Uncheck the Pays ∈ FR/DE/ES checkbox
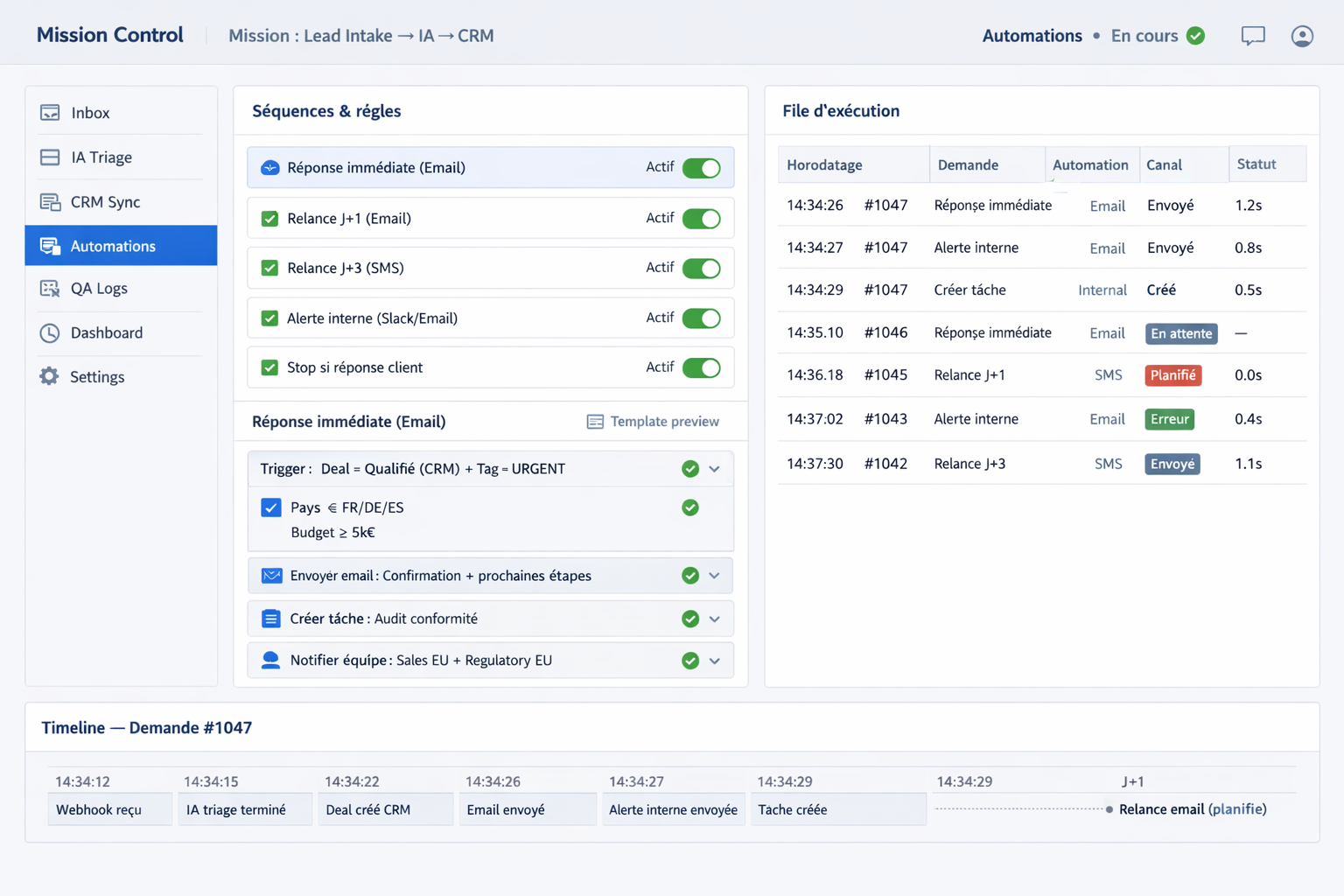This screenshot has height=896, width=1344. 271,507
